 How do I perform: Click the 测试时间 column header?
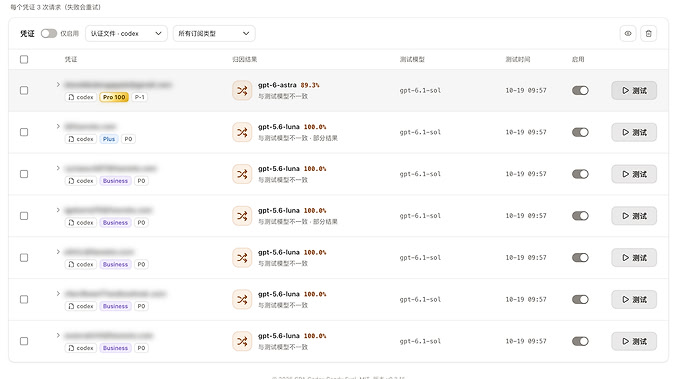point(518,59)
